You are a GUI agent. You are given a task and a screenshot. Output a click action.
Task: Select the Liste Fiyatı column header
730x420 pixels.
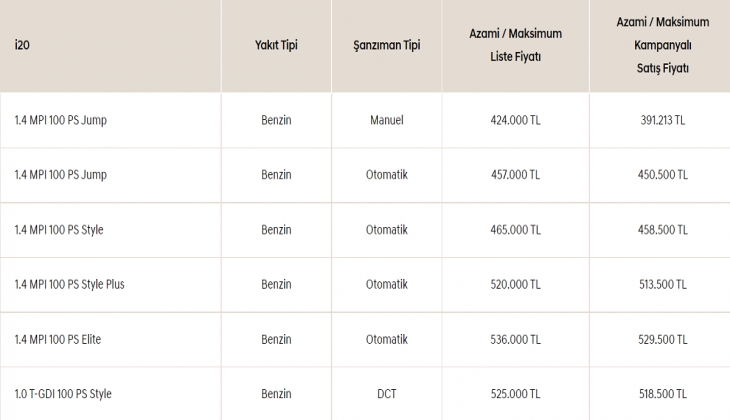[515, 45]
